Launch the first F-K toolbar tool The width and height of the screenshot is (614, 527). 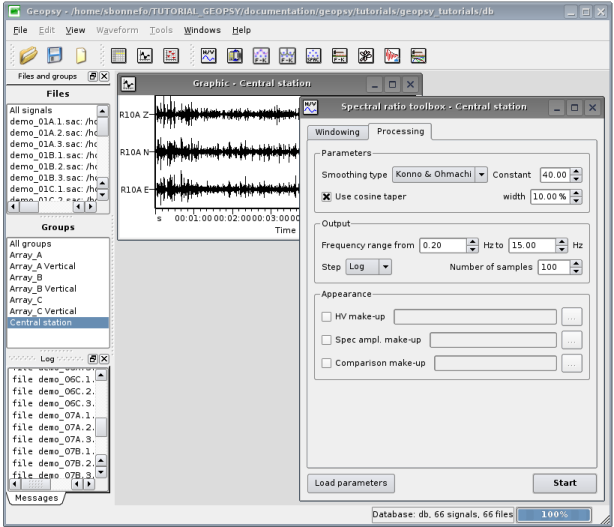pyautogui.click(x=261, y=56)
